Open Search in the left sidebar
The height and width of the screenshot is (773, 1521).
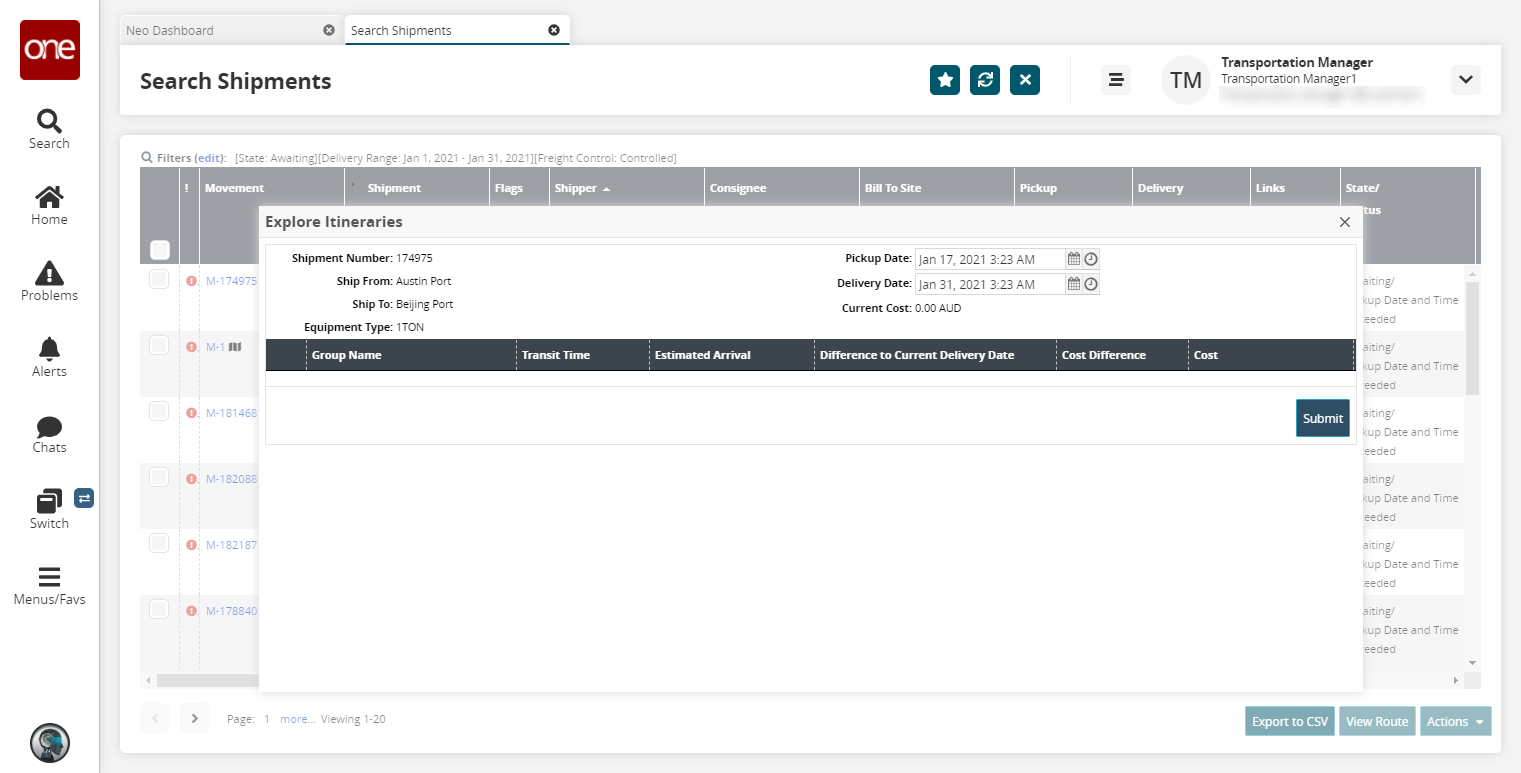click(49, 129)
